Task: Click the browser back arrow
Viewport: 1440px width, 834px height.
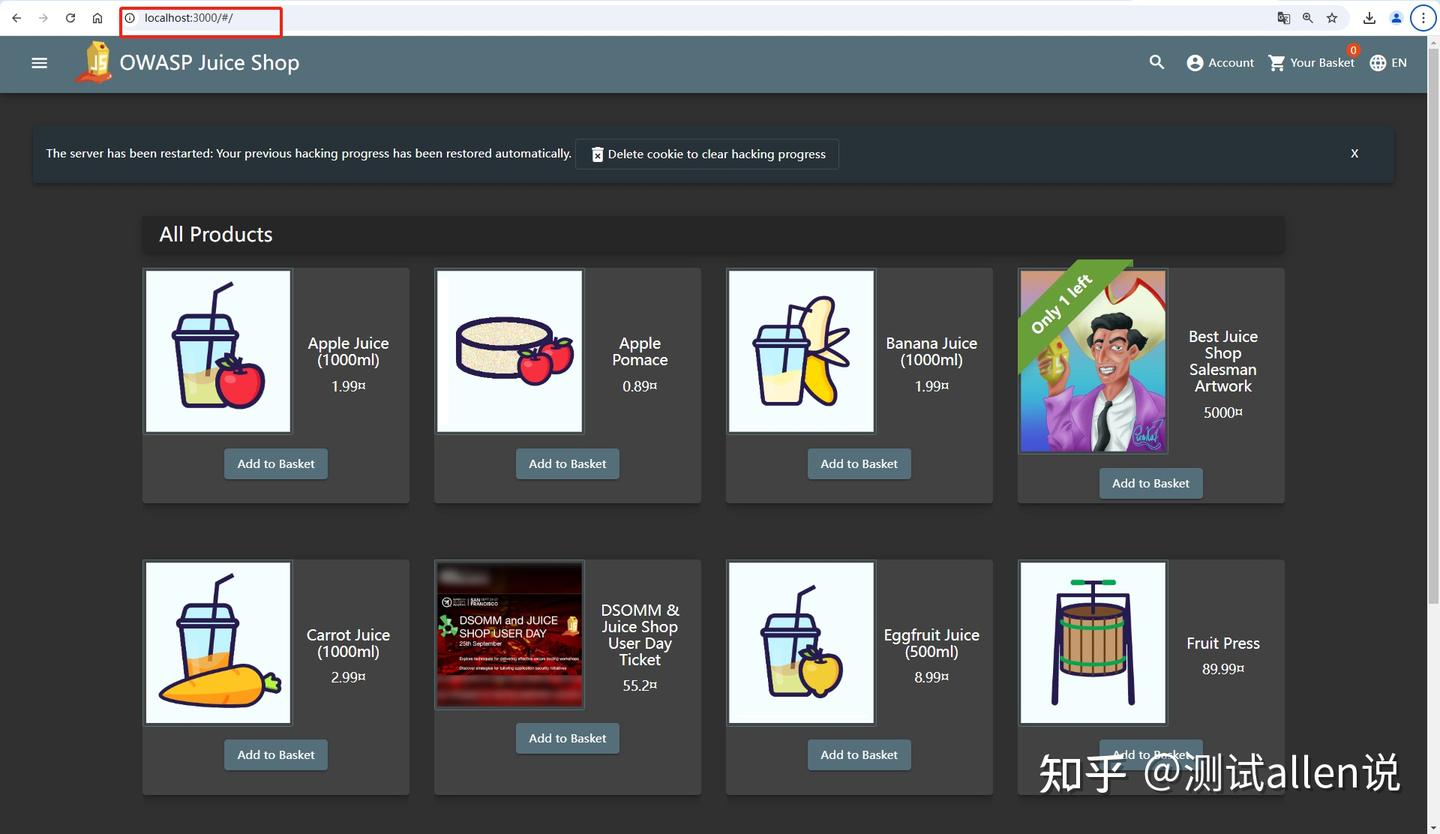Action: 16,17
